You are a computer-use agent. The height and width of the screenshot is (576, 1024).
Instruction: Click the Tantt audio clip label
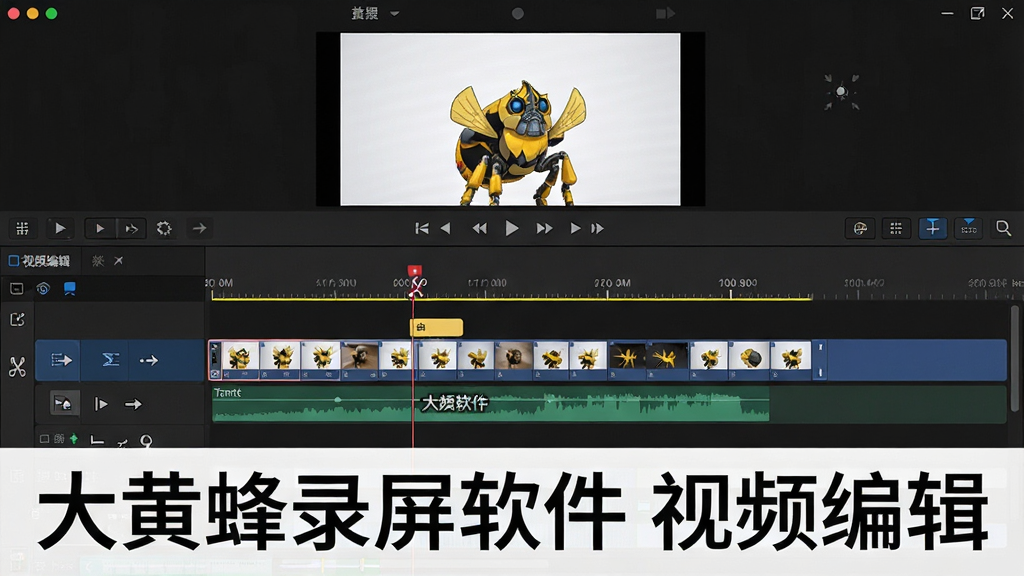pyautogui.click(x=227, y=392)
